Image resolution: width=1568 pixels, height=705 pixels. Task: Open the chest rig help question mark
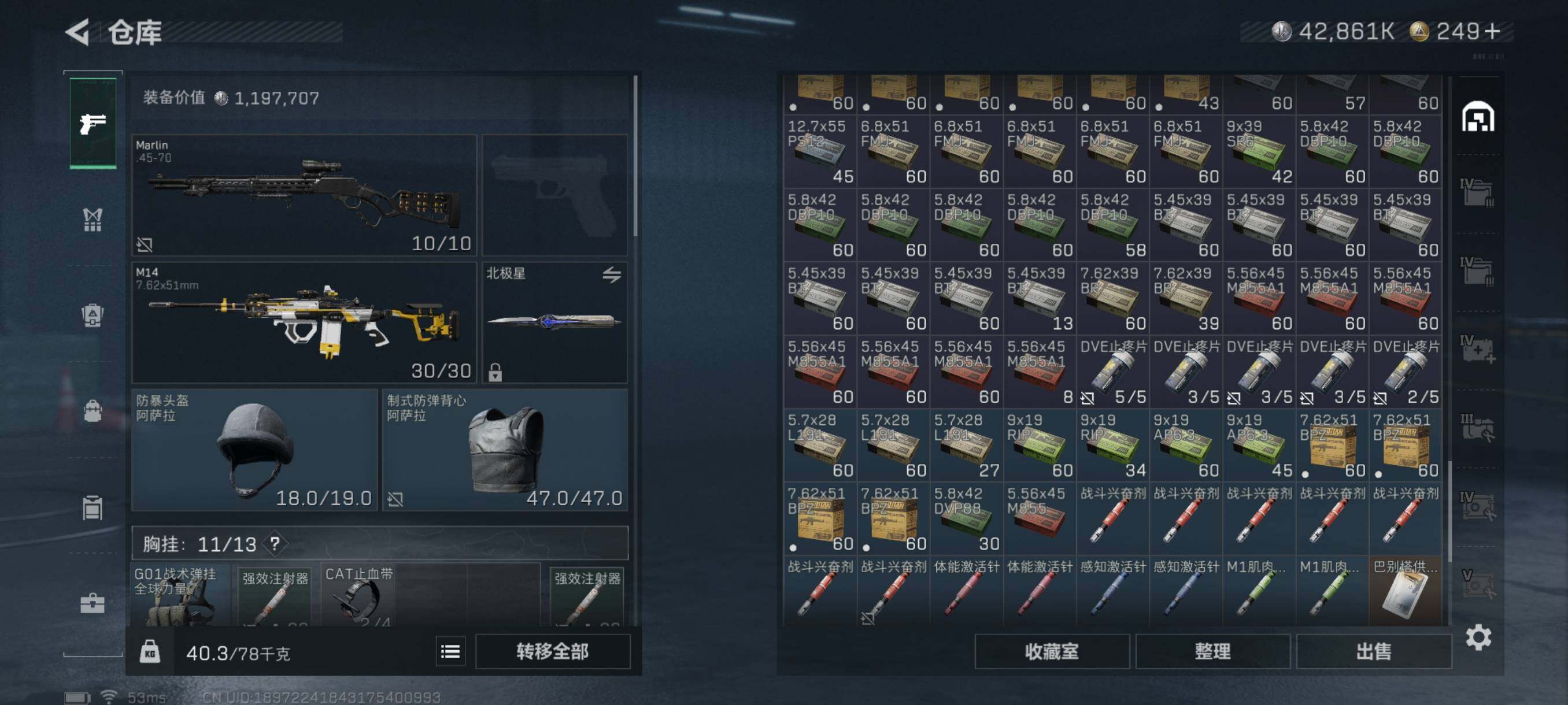(x=275, y=543)
